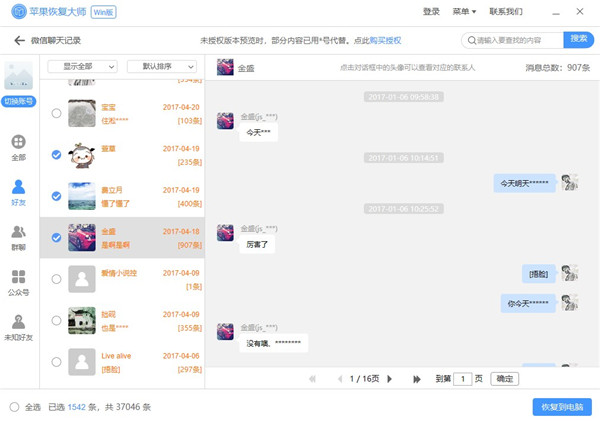Open the Live alive default avatar
Image resolution: width=600 pixels, height=421 pixels.
(x=82, y=362)
